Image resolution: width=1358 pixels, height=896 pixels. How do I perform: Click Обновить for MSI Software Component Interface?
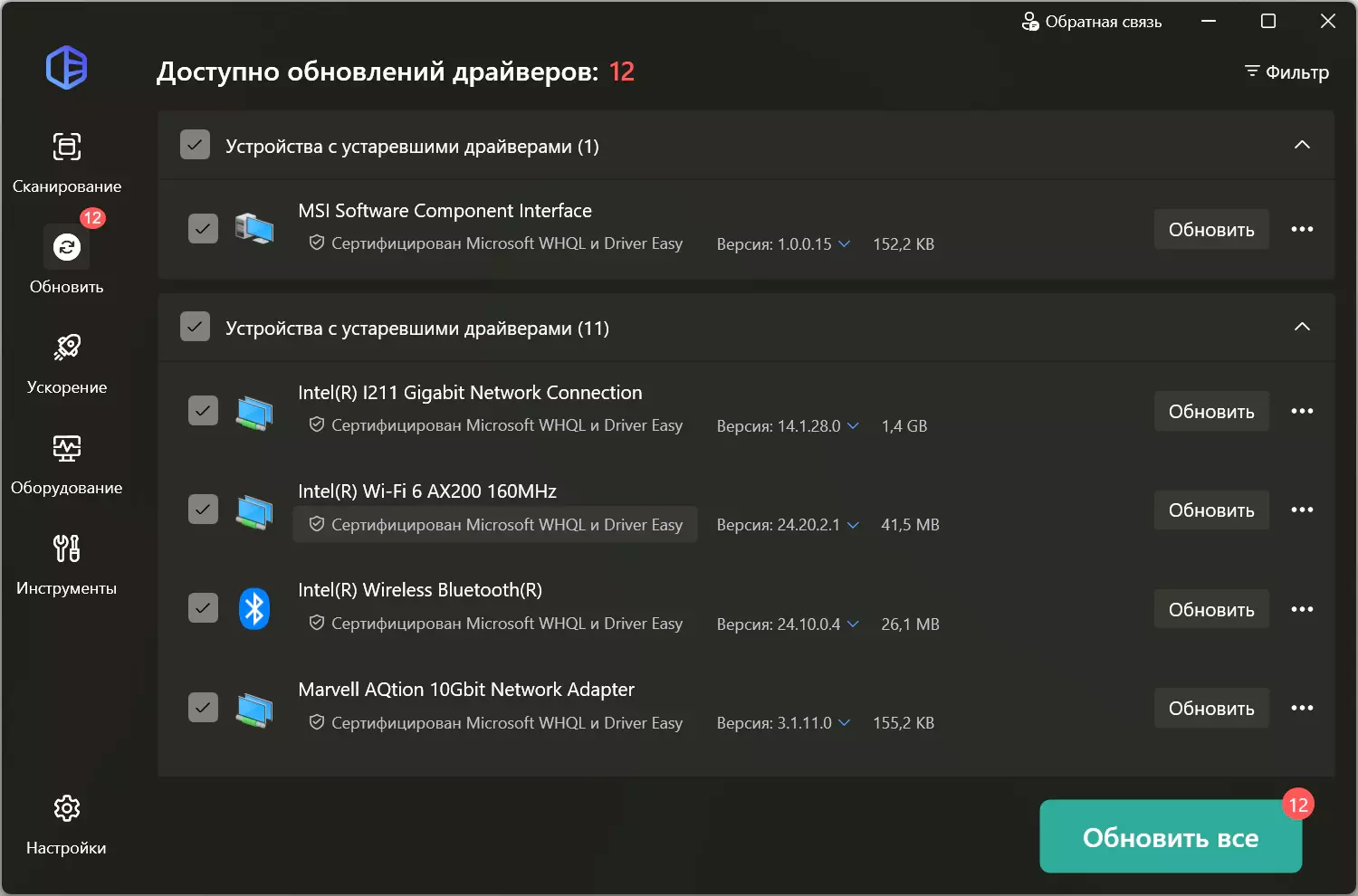pos(1211,230)
